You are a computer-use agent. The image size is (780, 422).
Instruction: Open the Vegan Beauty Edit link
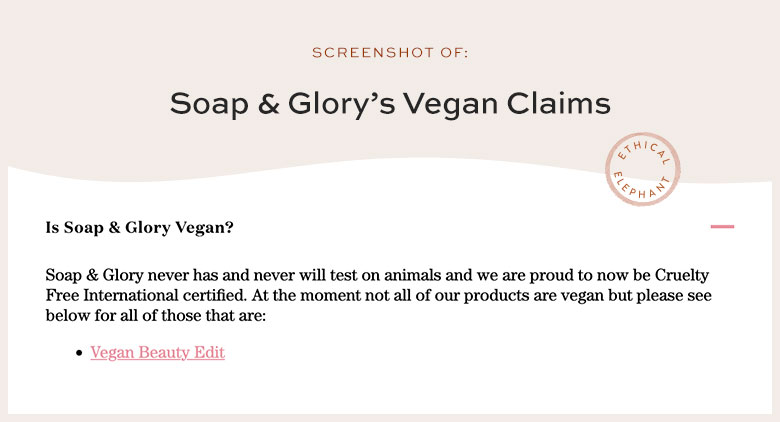pos(157,352)
